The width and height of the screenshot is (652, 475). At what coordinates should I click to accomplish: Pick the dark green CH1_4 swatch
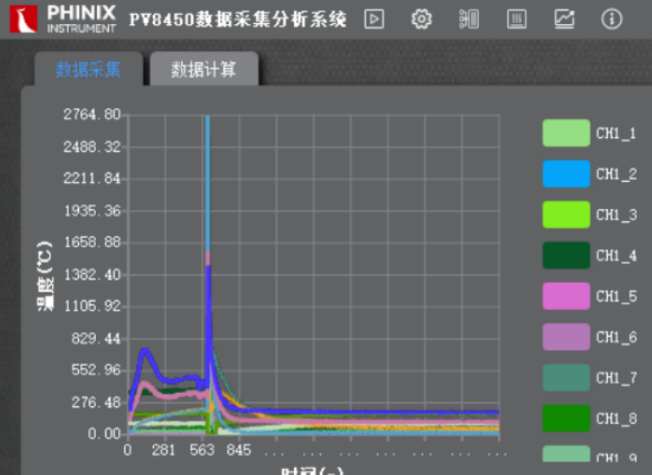pos(566,256)
